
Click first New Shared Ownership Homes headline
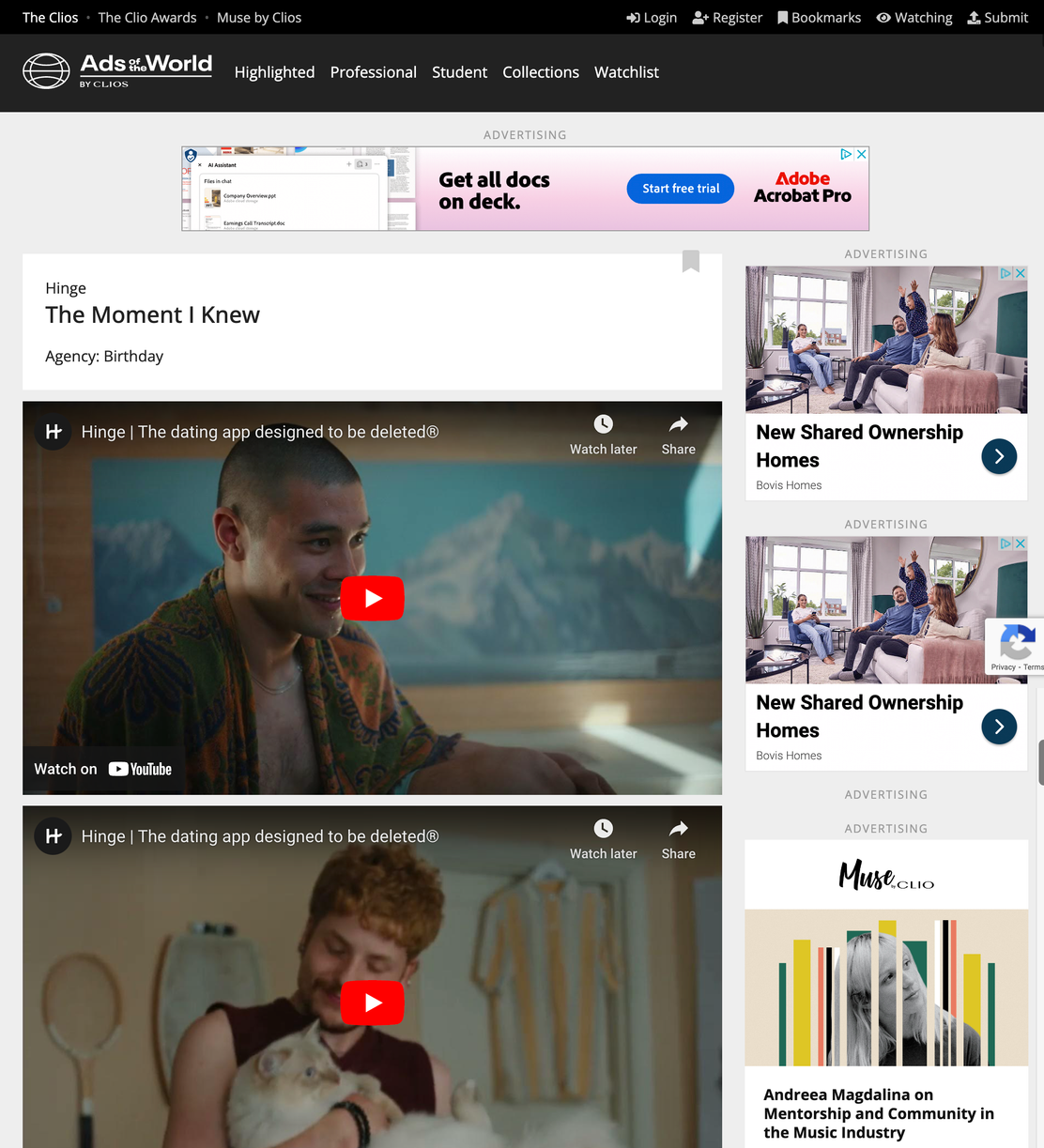tap(860, 446)
